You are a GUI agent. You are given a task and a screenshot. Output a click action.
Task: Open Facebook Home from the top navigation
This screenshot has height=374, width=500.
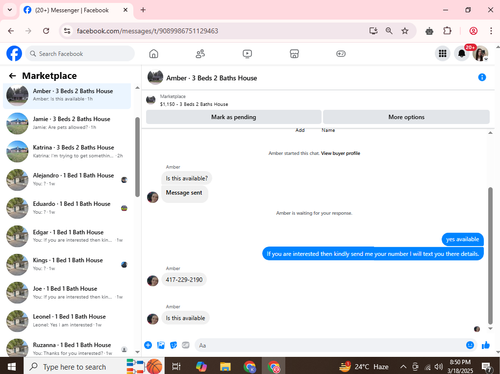pyautogui.click(x=154, y=53)
